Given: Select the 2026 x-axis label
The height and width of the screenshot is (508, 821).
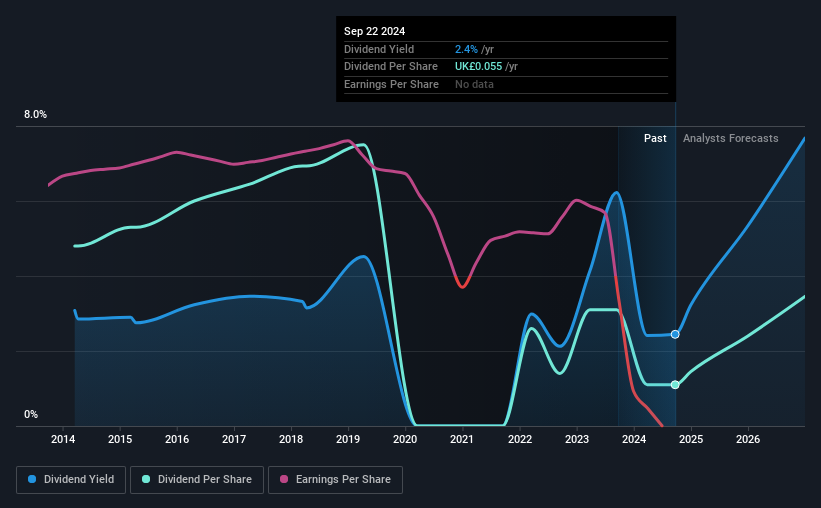Looking at the screenshot, I should coord(748,439).
